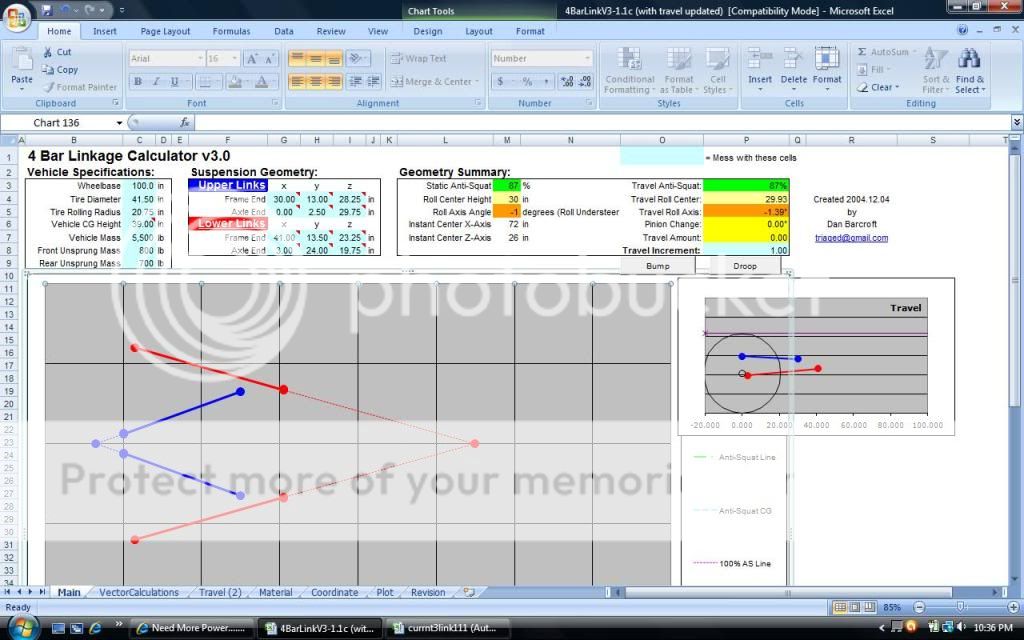Click the Office button logo
The image size is (1024, 640).
[17, 19]
